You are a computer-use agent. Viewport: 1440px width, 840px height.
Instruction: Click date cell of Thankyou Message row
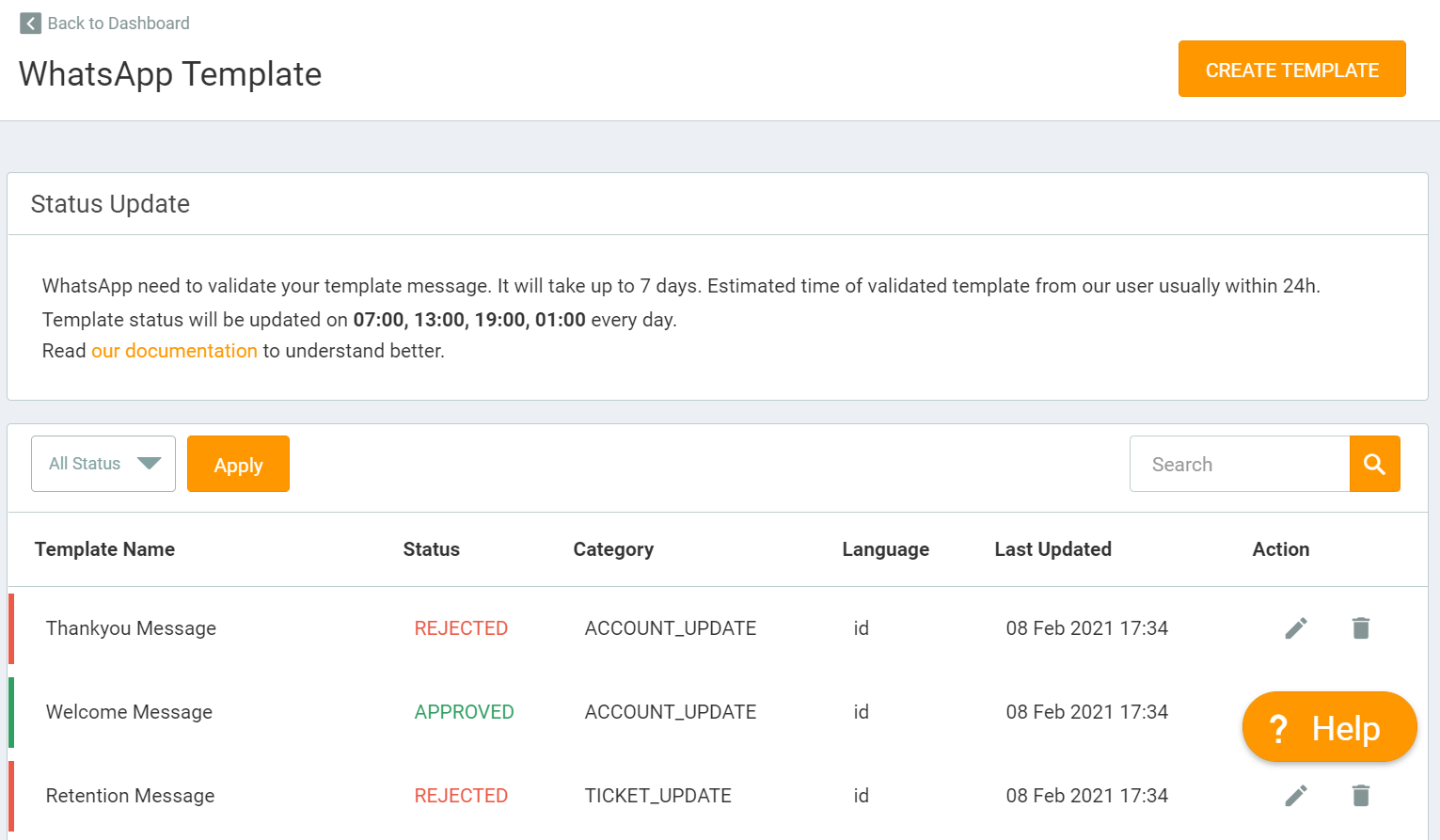(1087, 628)
